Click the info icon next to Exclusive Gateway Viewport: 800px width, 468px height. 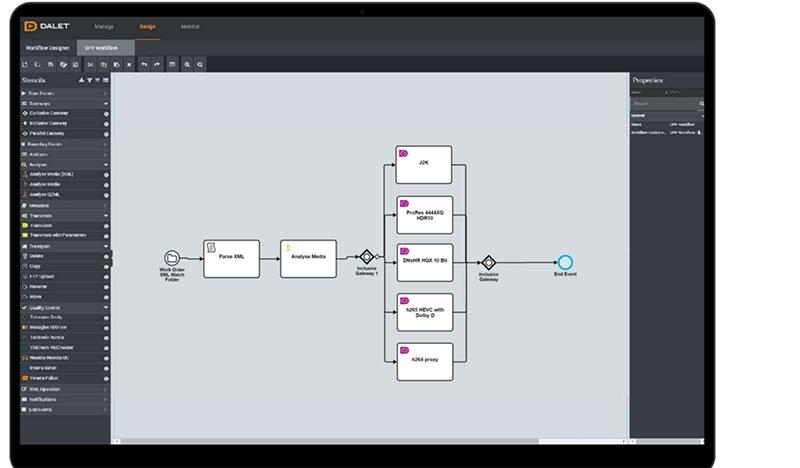(x=106, y=114)
